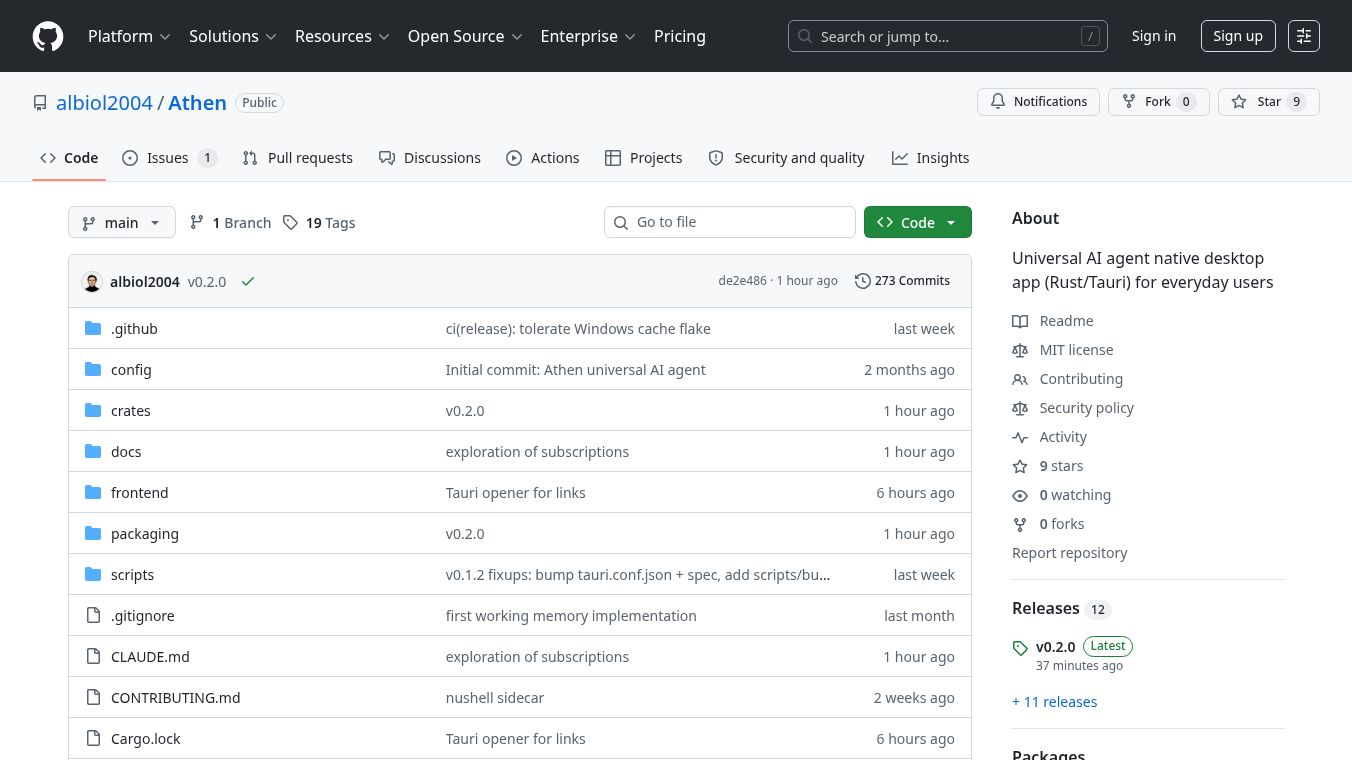Open the green Code dropdown button
The height and width of the screenshot is (760, 1352).
[x=918, y=222]
